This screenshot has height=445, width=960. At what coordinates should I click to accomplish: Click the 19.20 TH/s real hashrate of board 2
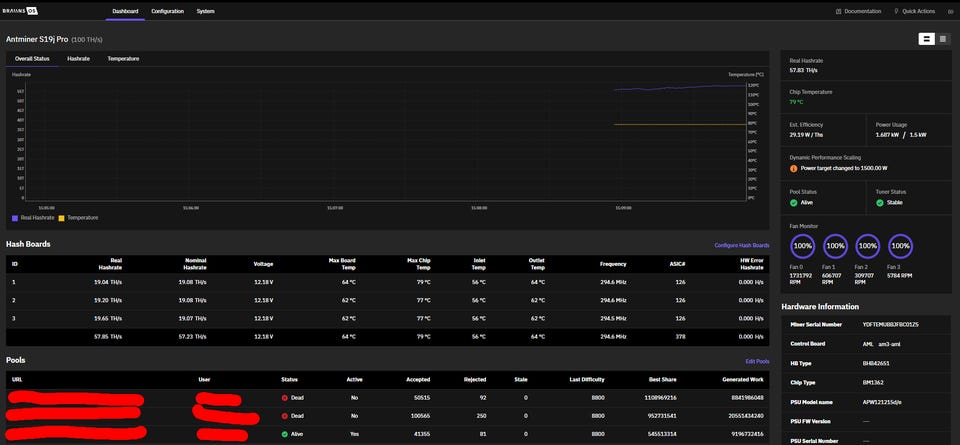click(x=108, y=301)
